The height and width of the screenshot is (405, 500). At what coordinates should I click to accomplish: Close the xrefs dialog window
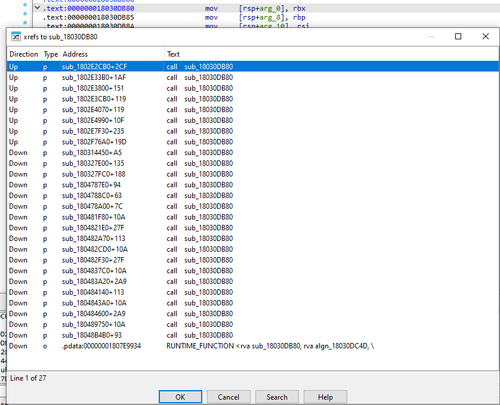pos(485,36)
